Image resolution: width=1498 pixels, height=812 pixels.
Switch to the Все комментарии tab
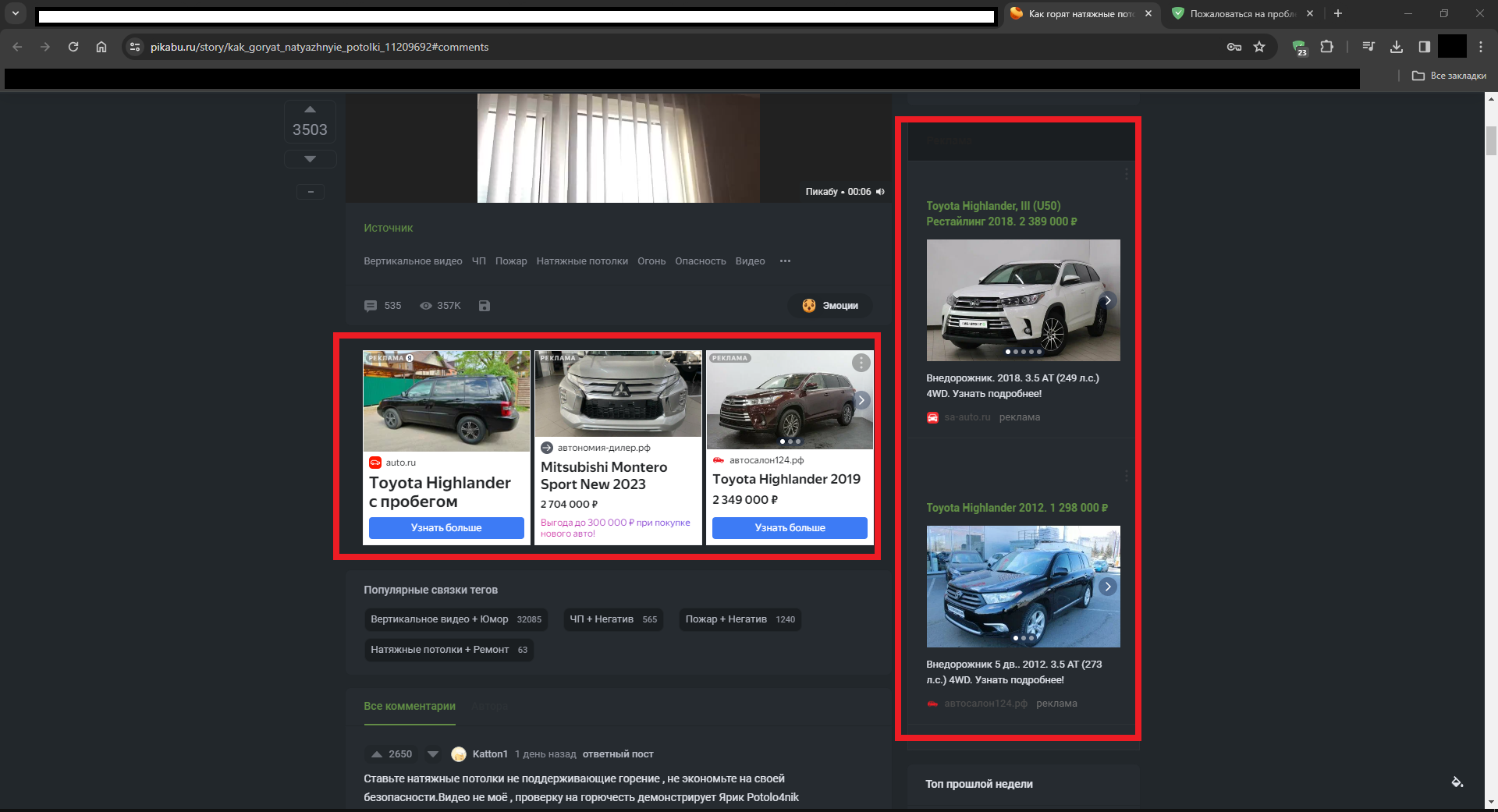click(x=409, y=706)
